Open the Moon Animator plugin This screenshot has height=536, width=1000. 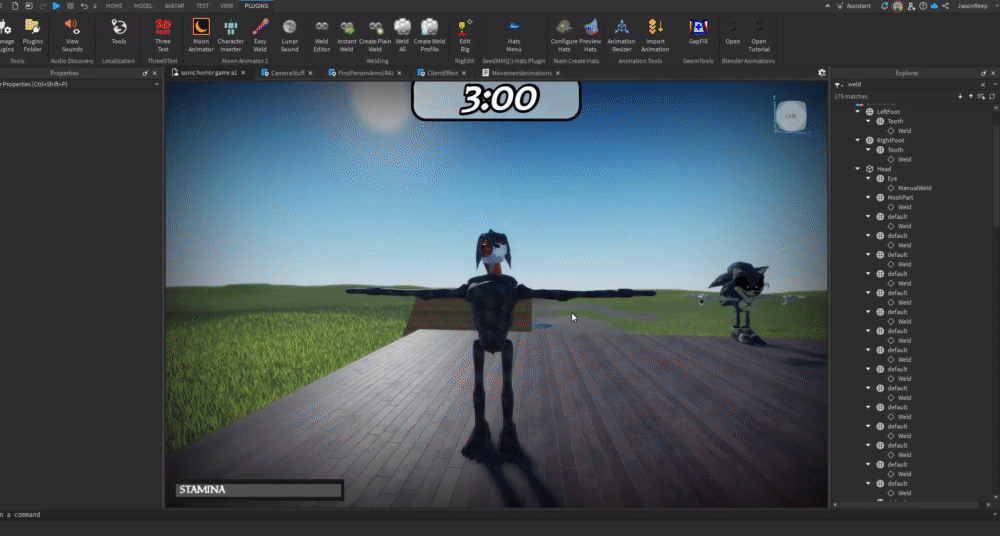click(201, 35)
